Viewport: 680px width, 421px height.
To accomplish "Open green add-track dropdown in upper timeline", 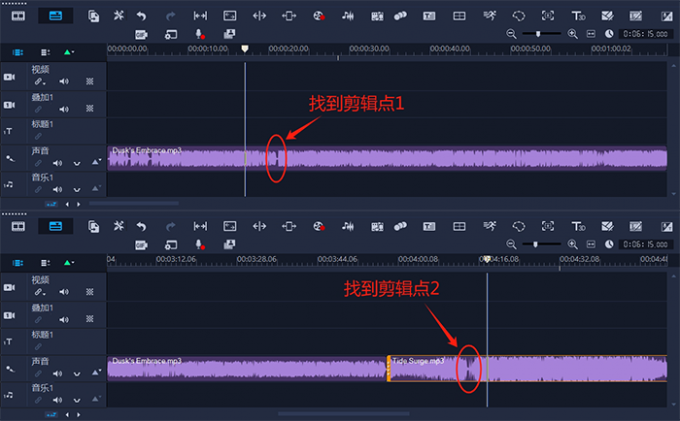I will 69,52.
